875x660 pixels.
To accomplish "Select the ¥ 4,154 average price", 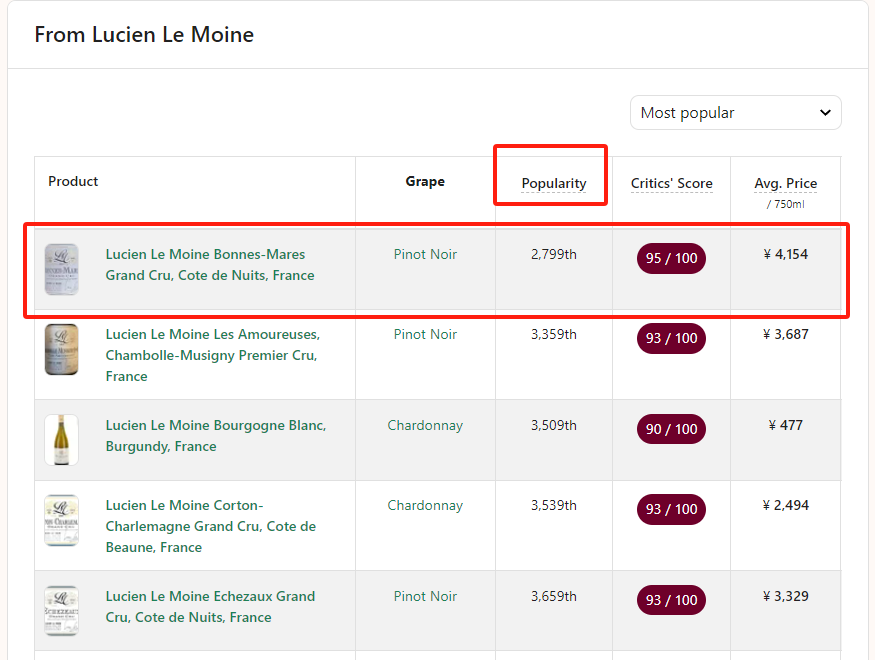I will click(x=786, y=254).
